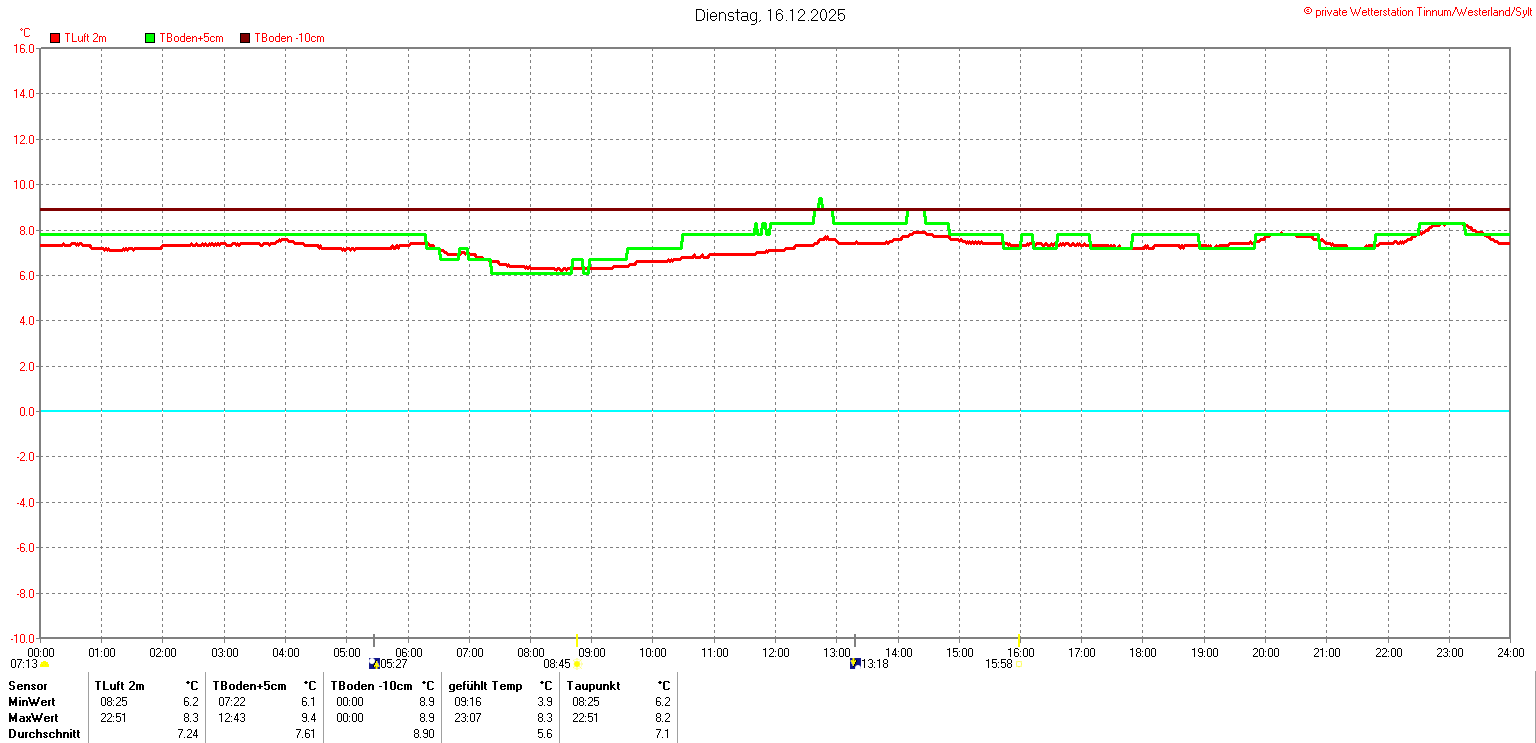This screenshot has width=1536, height=743.
Task: Click the sun icon beside 07:13
Action: tap(44, 664)
